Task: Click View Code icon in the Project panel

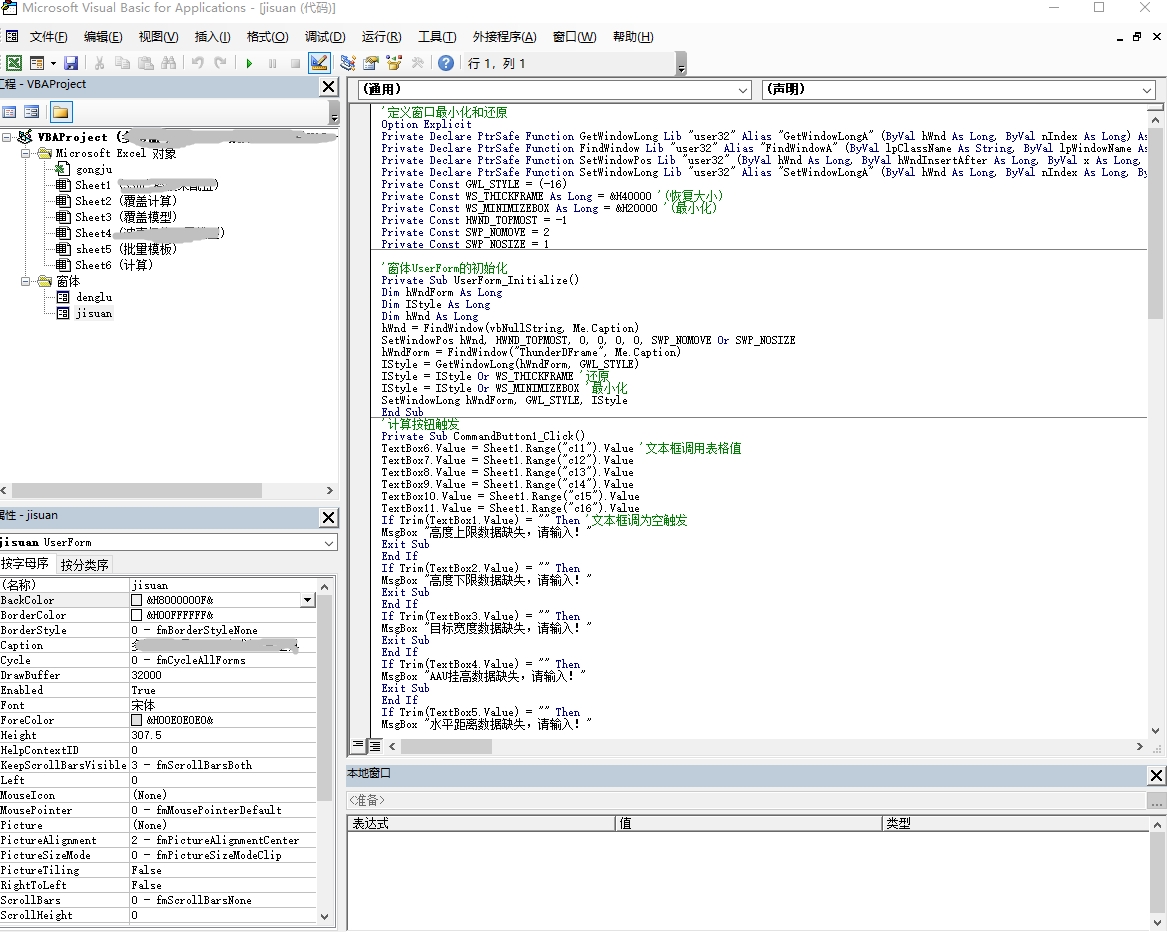Action: point(10,112)
